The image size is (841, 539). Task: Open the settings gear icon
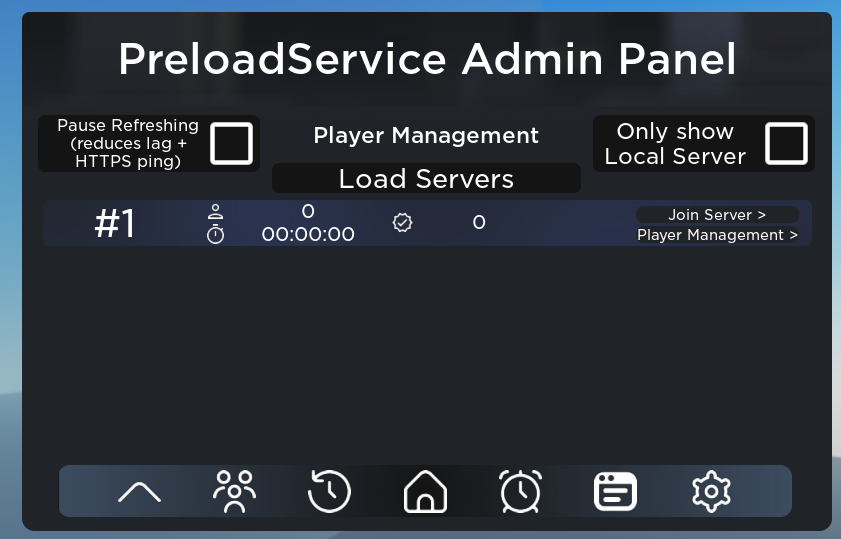point(711,491)
